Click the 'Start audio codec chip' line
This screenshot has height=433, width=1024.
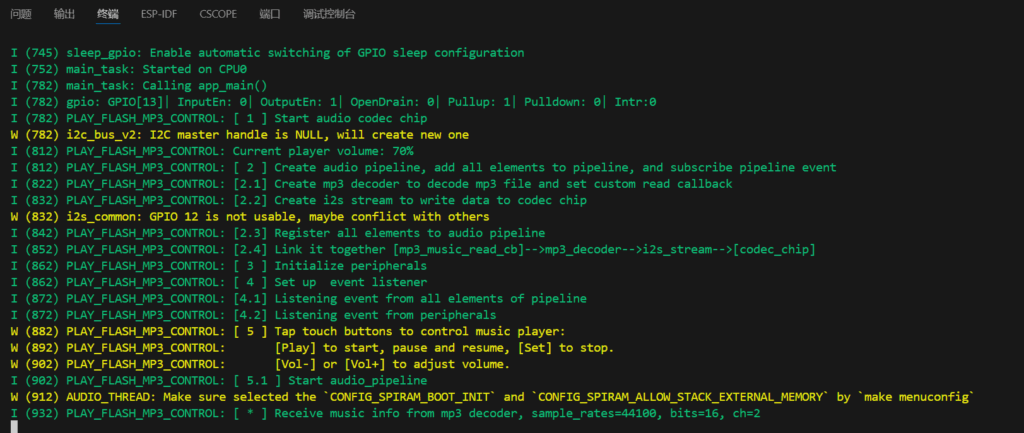pos(219,118)
